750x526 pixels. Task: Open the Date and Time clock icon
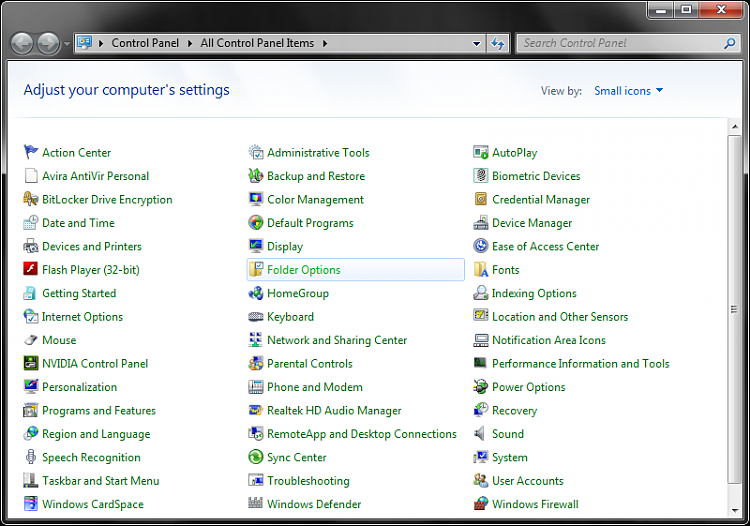31,222
